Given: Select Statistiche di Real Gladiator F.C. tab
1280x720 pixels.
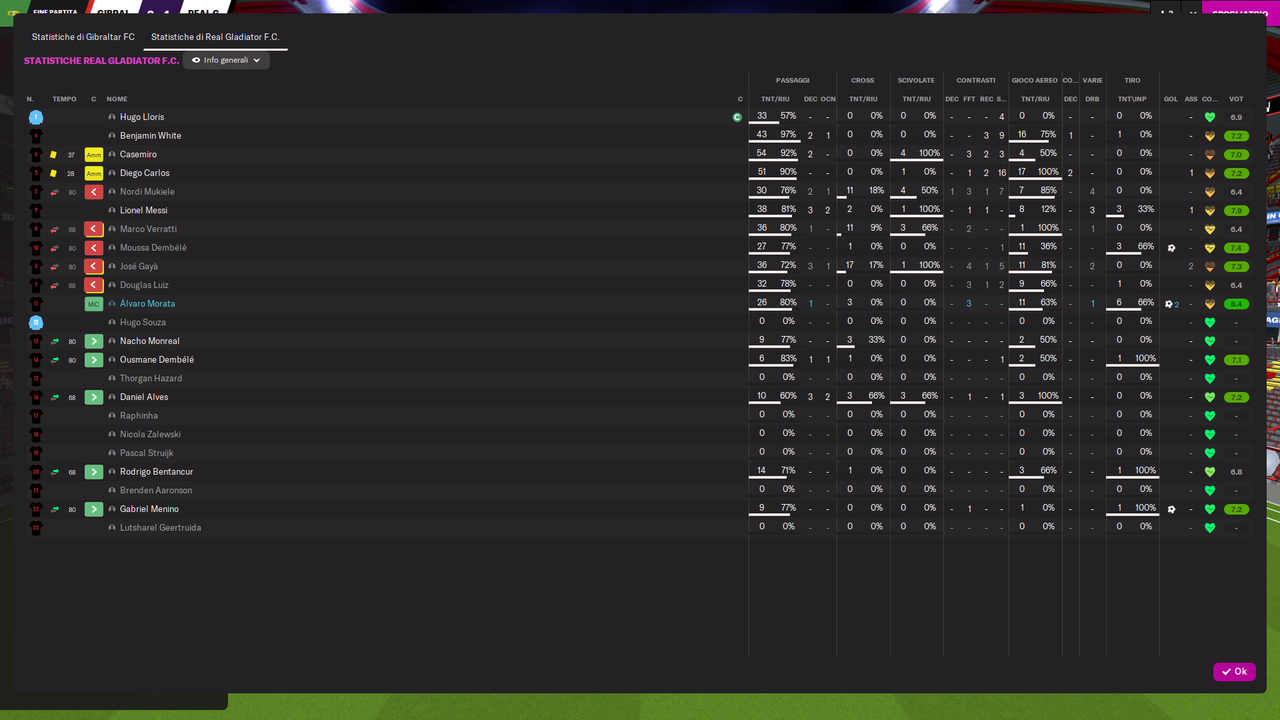Looking at the screenshot, I should 215,37.
